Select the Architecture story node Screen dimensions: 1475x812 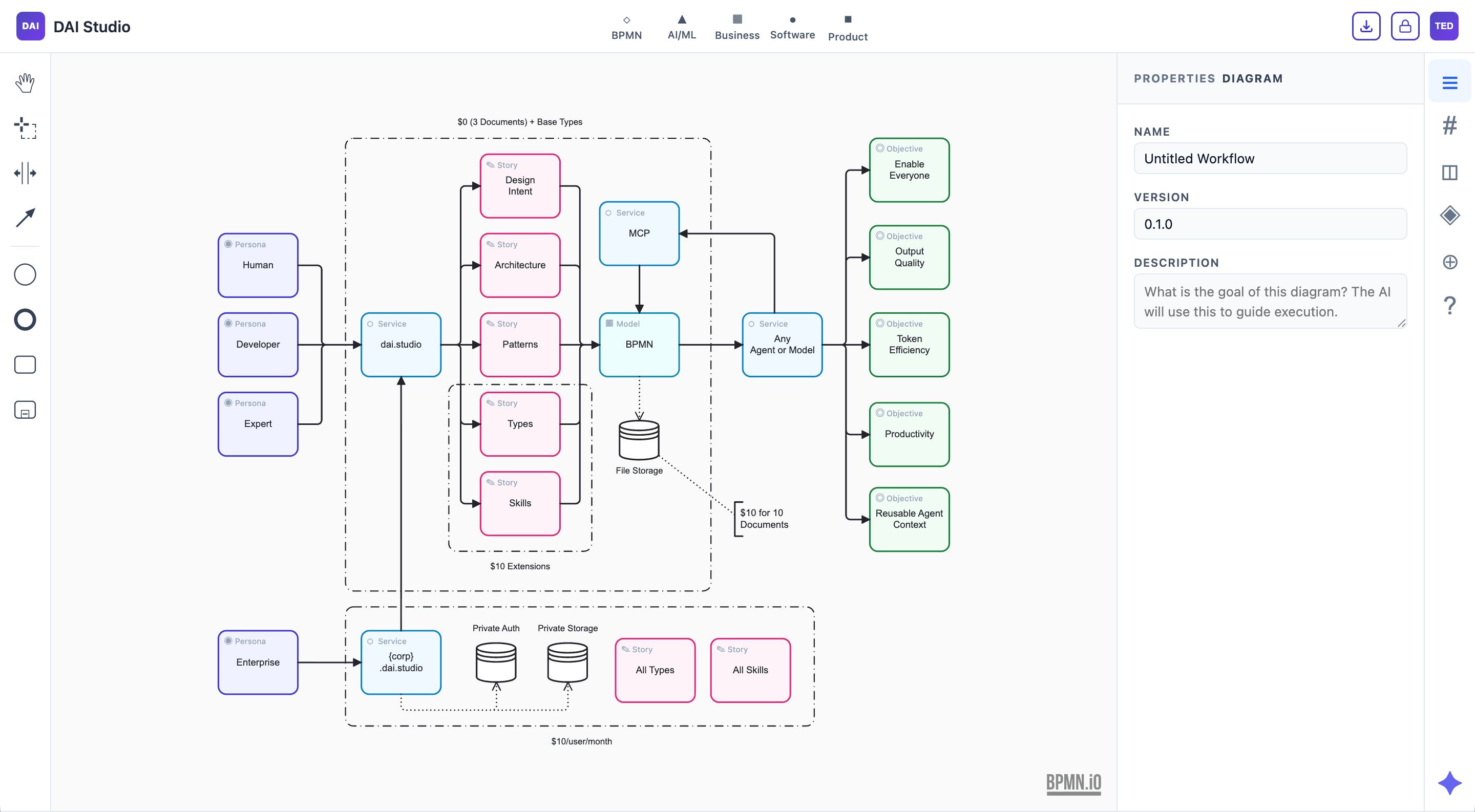pos(520,265)
